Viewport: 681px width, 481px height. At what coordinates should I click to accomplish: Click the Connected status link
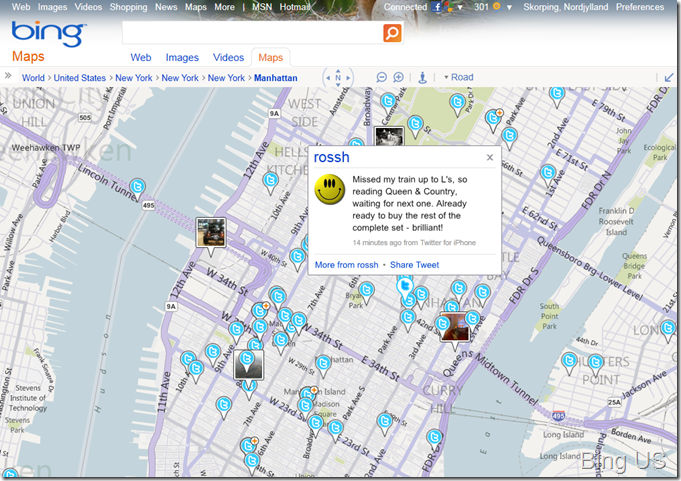pos(405,7)
